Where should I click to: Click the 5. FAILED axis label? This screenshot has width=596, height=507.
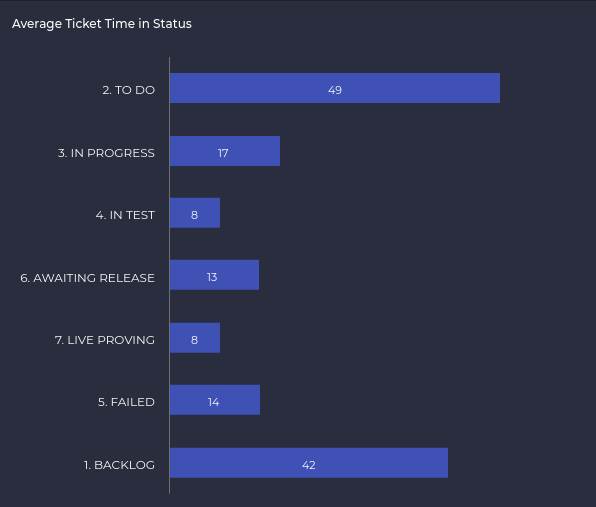(x=126, y=402)
